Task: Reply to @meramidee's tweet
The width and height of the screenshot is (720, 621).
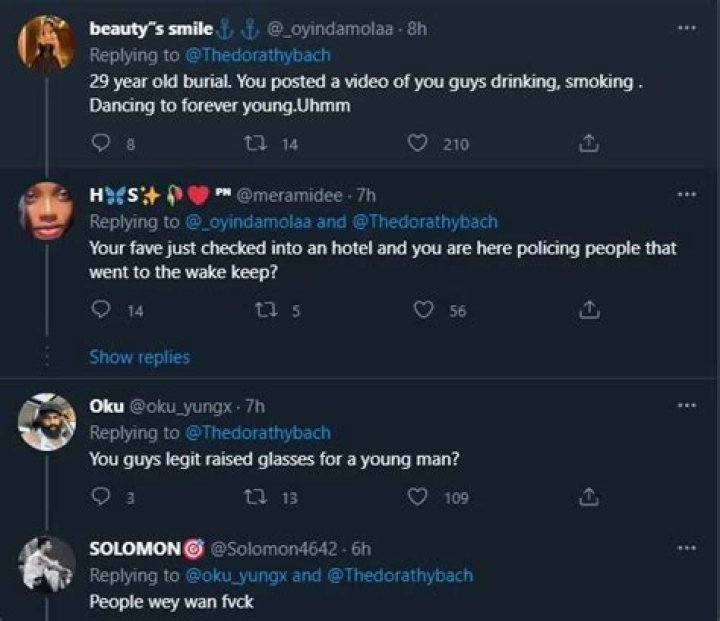Action: 99,310
